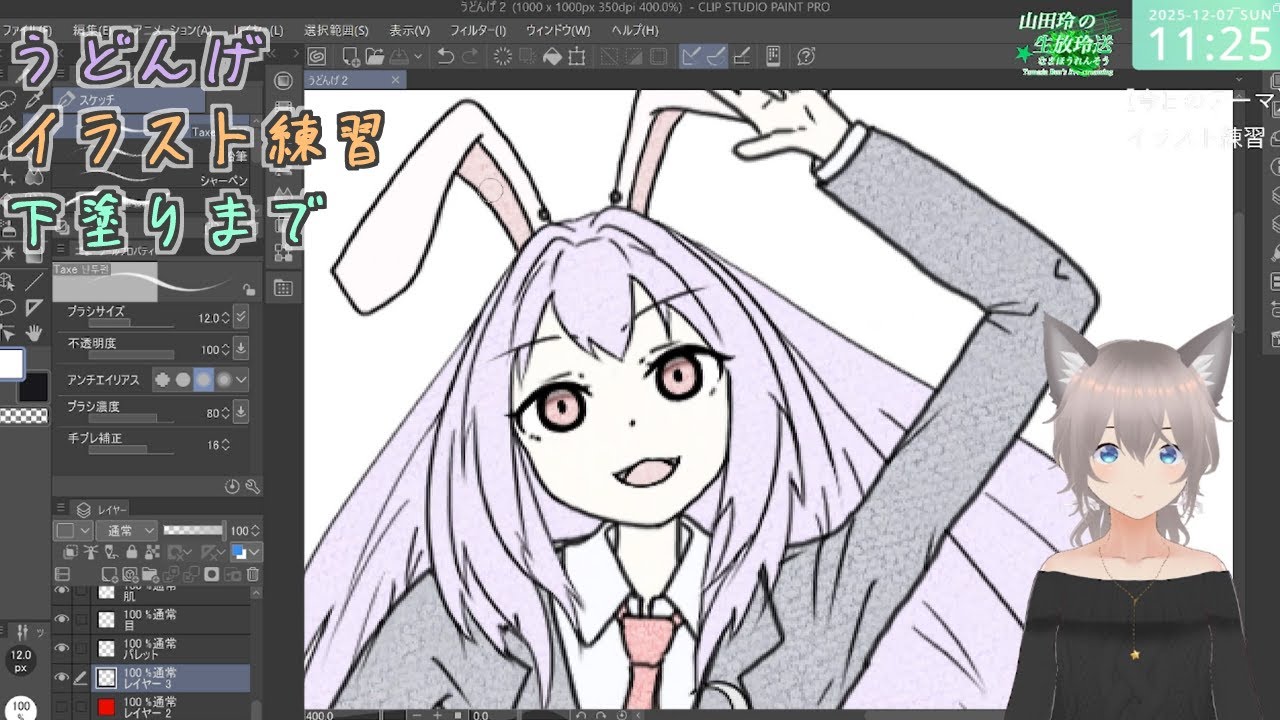The width and height of the screenshot is (1280, 720).
Task: Click the save icon in toolbar
Action: [x=399, y=57]
